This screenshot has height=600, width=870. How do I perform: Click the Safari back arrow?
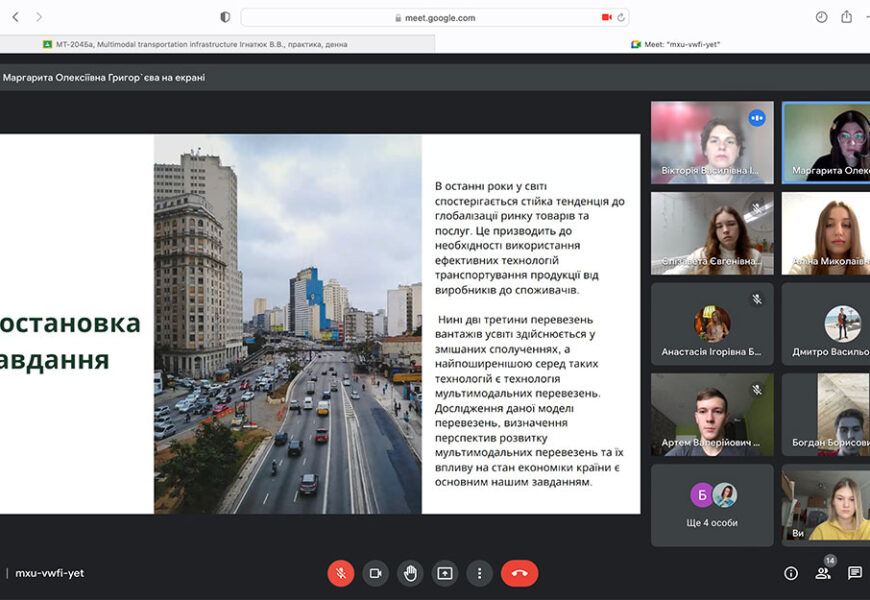(15, 17)
